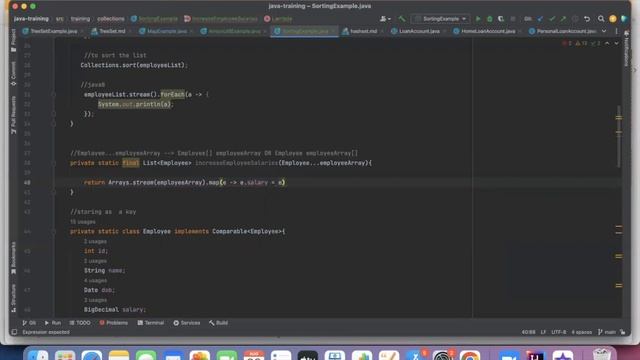This screenshot has width=640, height=360.
Task: Change the UTF-8 file encoding
Action: 558,332
